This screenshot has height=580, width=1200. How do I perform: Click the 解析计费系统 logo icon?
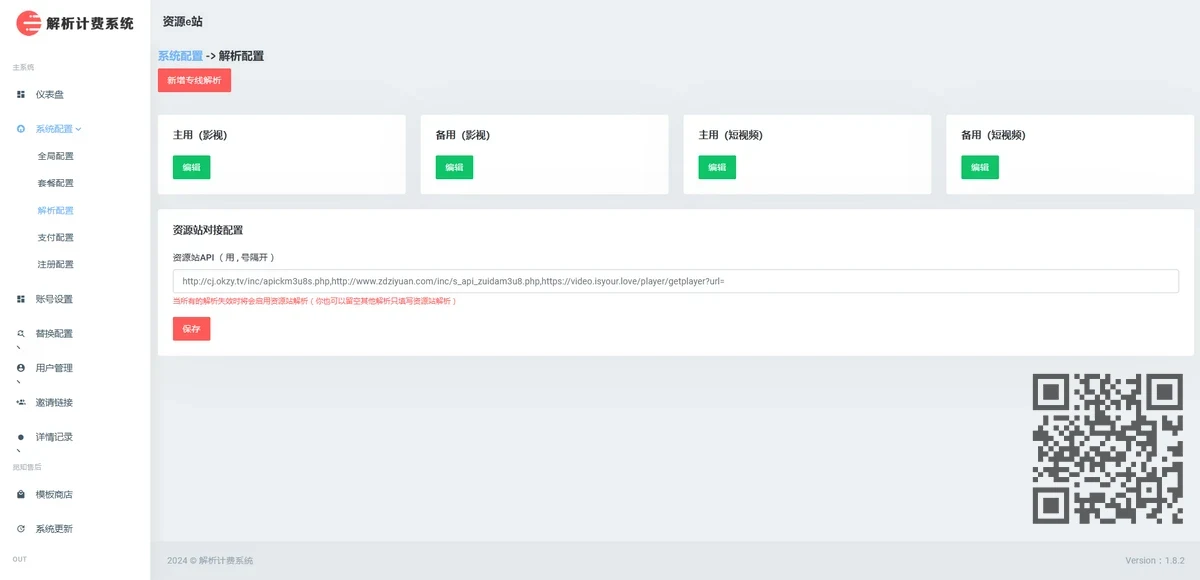[27, 22]
